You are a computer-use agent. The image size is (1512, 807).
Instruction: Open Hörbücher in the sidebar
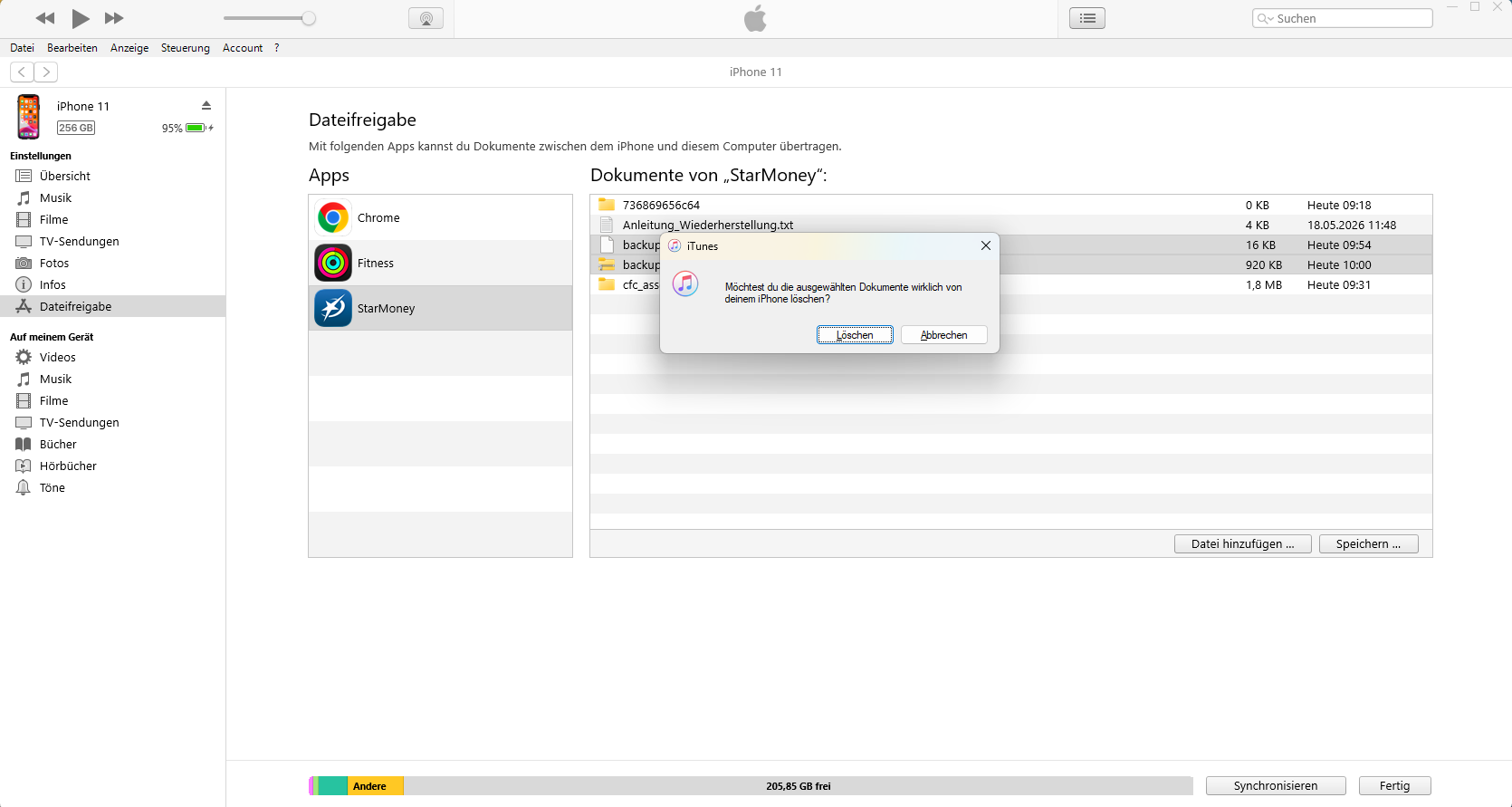click(x=112, y=466)
